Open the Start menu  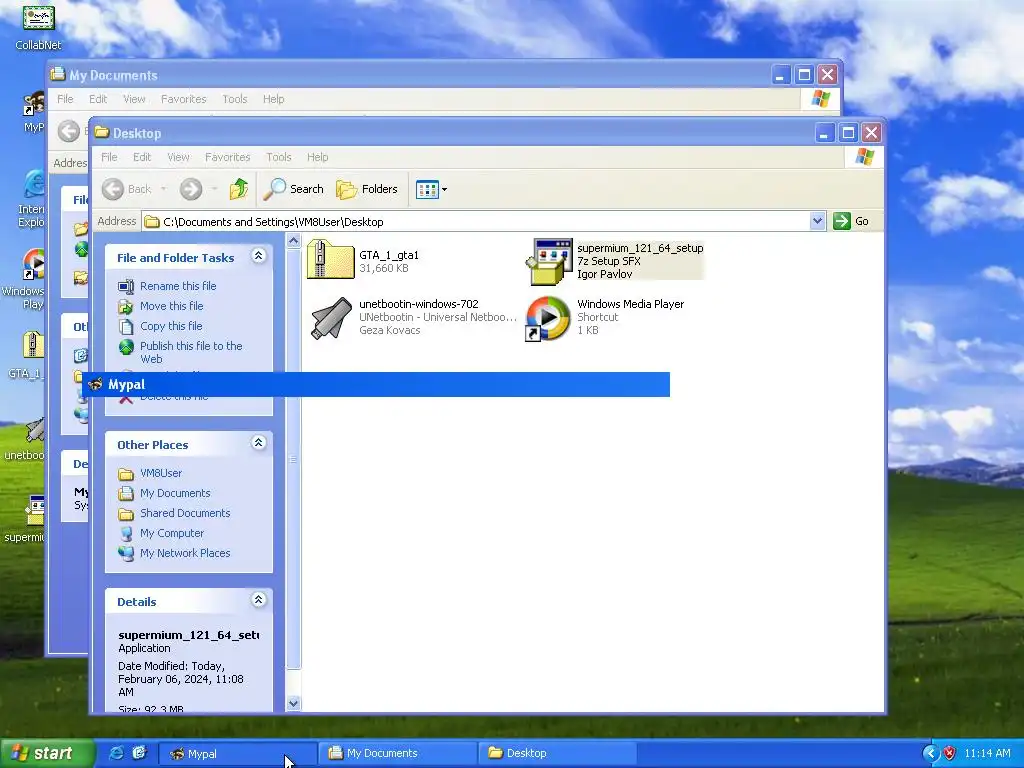(46, 753)
